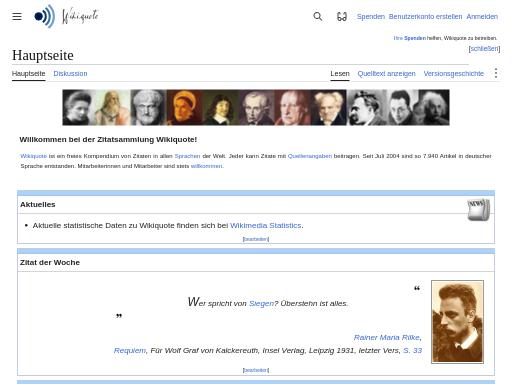Screen dimensions: 512x384
Task: Open the Siegen link in the quote
Action: tap(261, 303)
